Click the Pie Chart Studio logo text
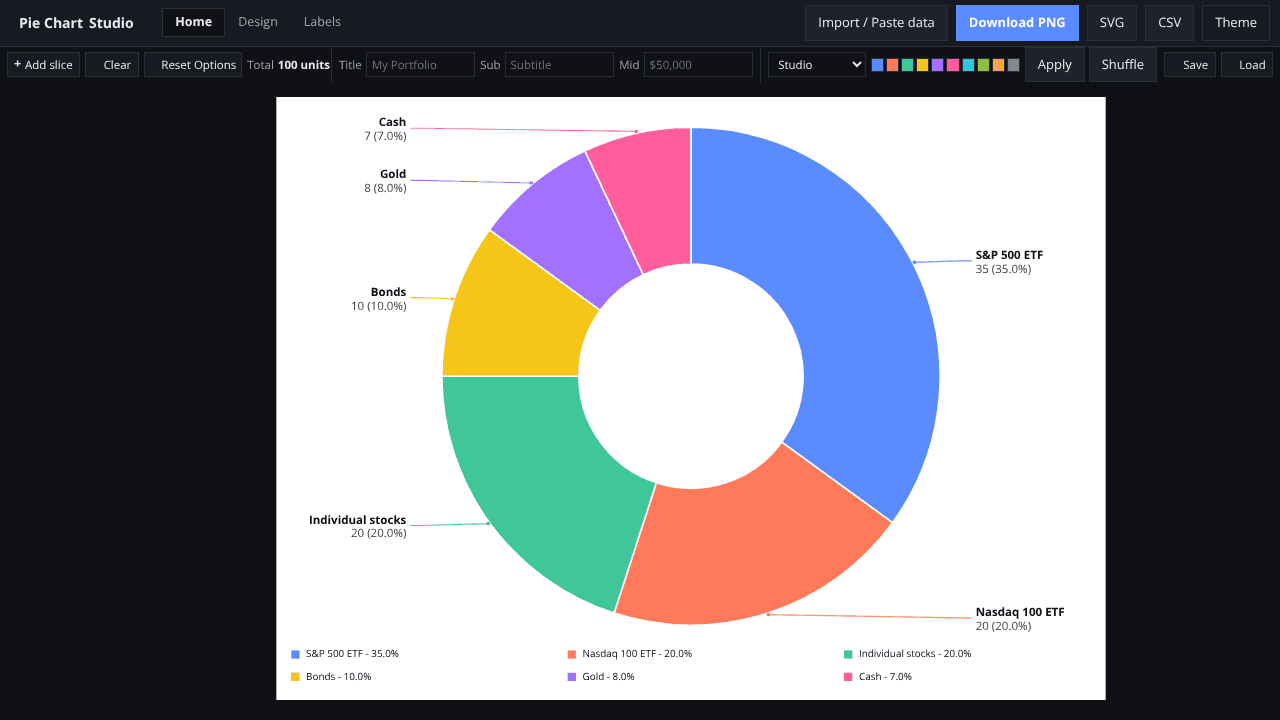The image size is (1280, 720). [76, 23]
